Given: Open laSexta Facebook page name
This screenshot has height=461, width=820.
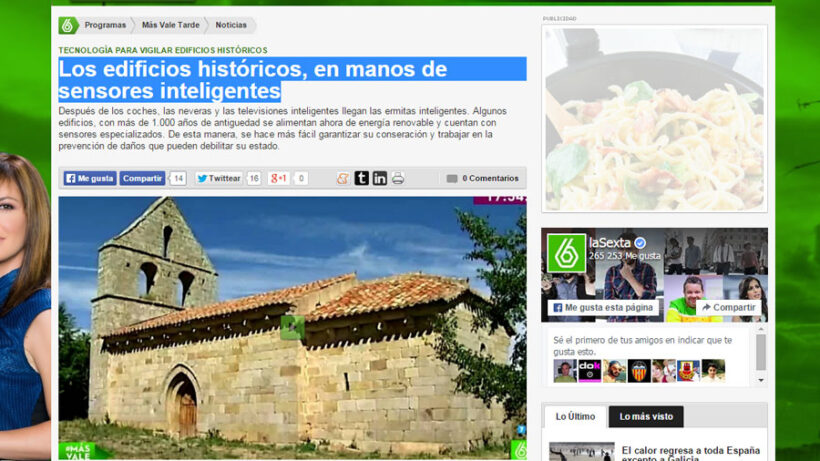Looking at the screenshot, I should tap(610, 243).
